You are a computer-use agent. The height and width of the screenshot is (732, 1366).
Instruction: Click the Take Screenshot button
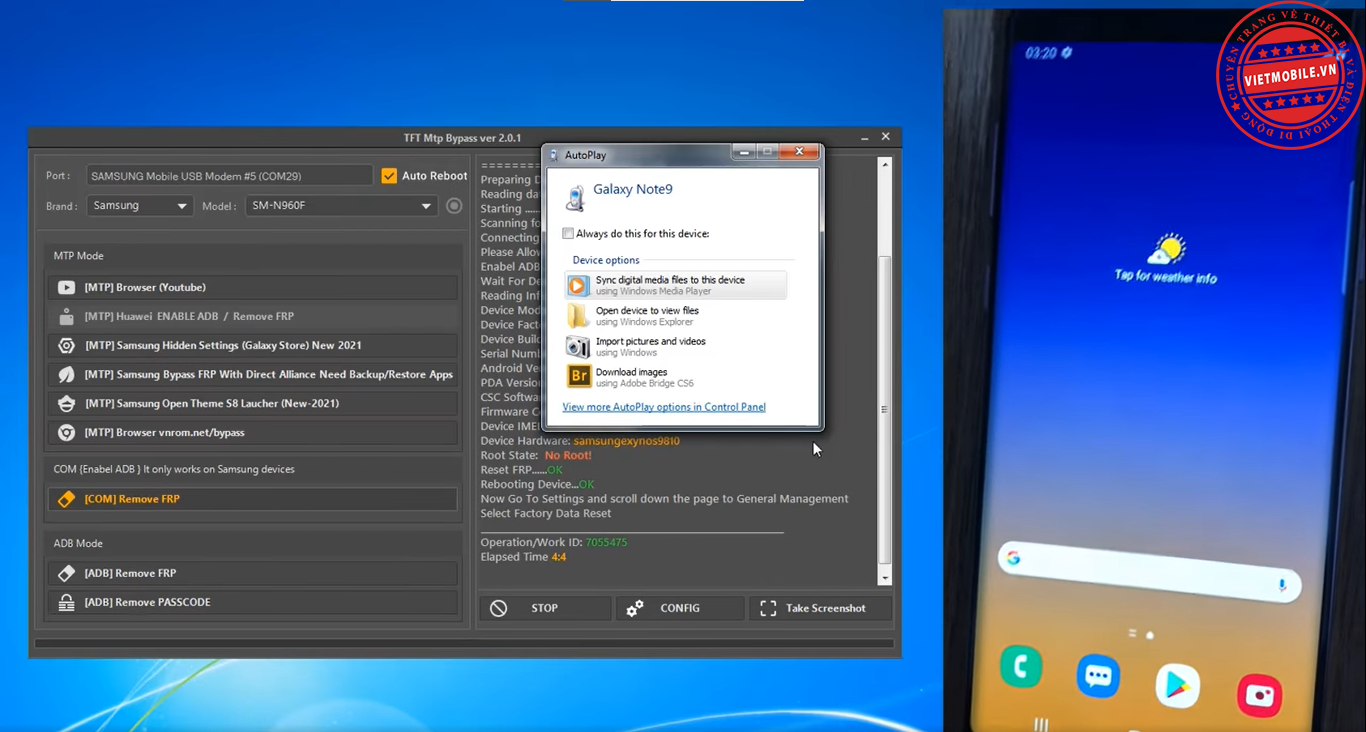coord(820,608)
